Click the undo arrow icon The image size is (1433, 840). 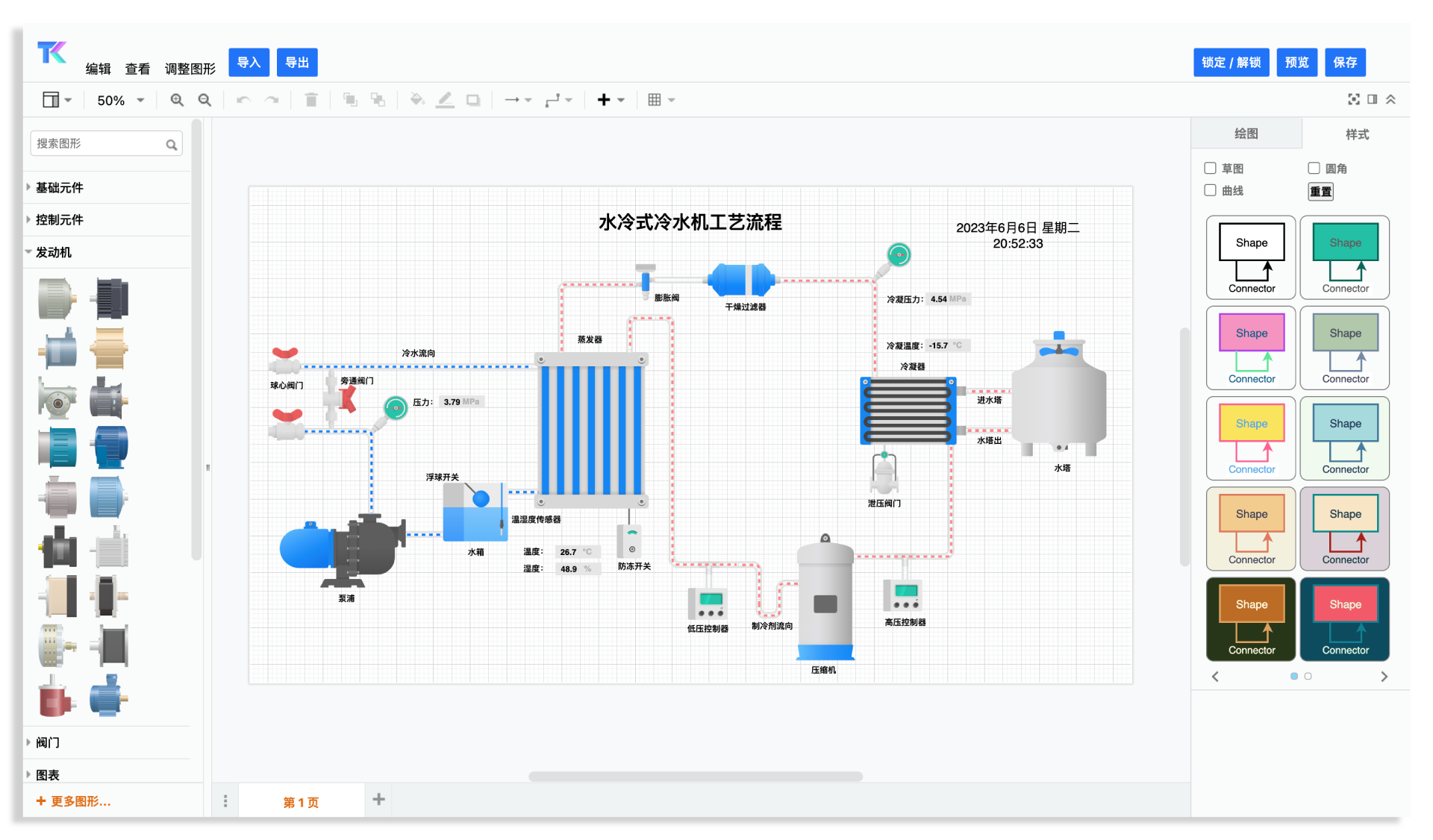pyautogui.click(x=243, y=100)
